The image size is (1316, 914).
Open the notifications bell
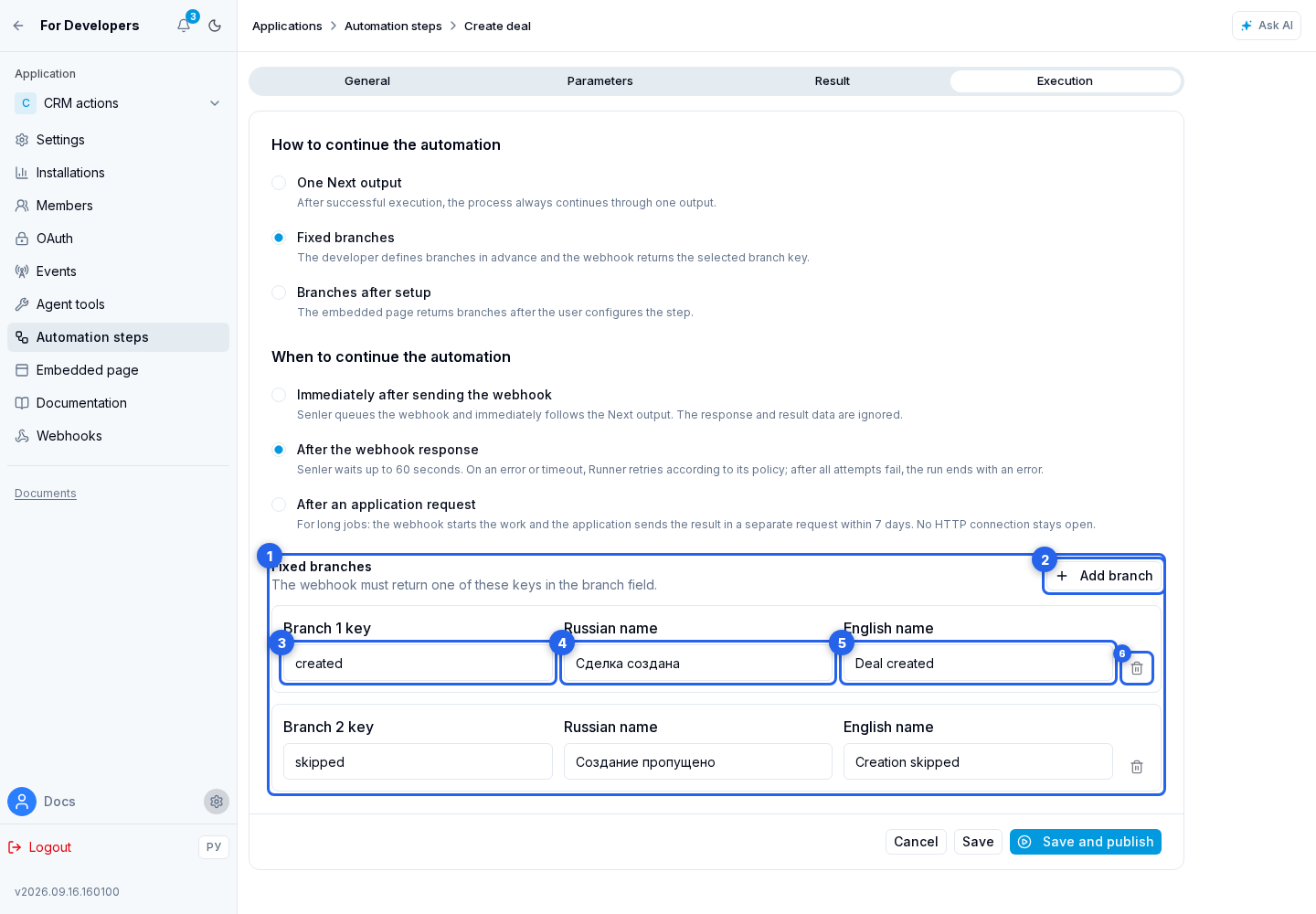coord(184,26)
